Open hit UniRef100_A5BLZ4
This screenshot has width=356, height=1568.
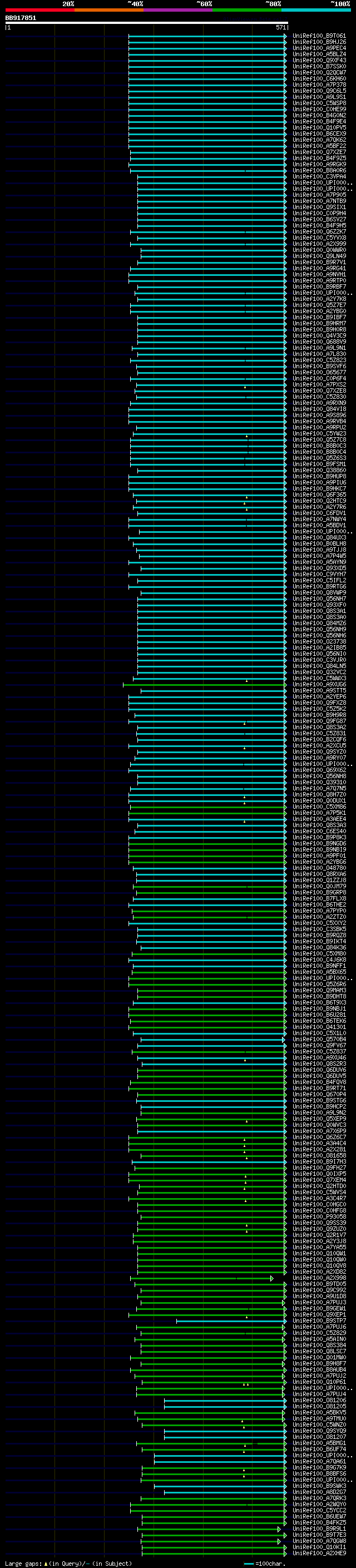pos(319,54)
